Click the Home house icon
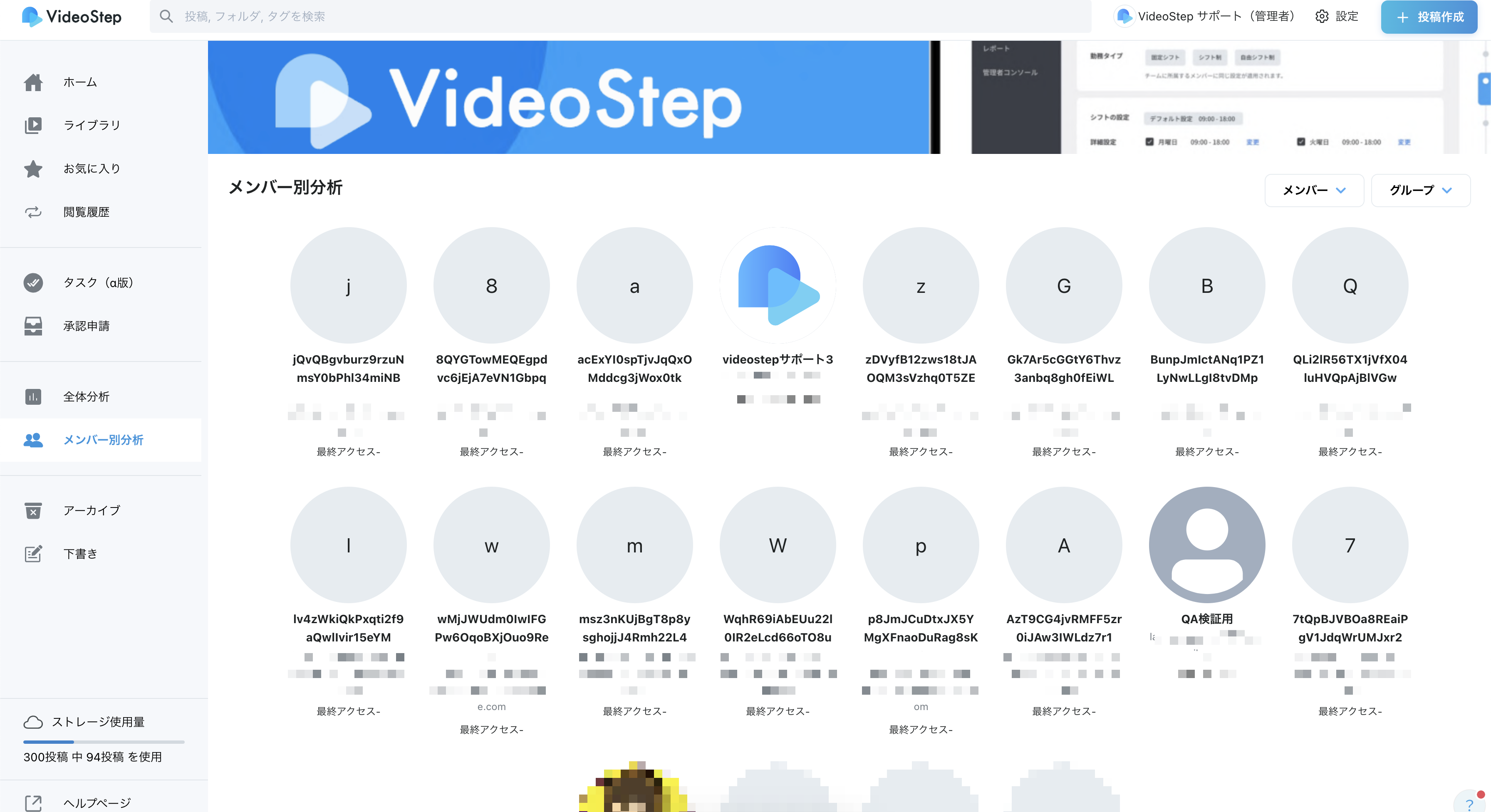This screenshot has height=812, width=1491. 33,82
